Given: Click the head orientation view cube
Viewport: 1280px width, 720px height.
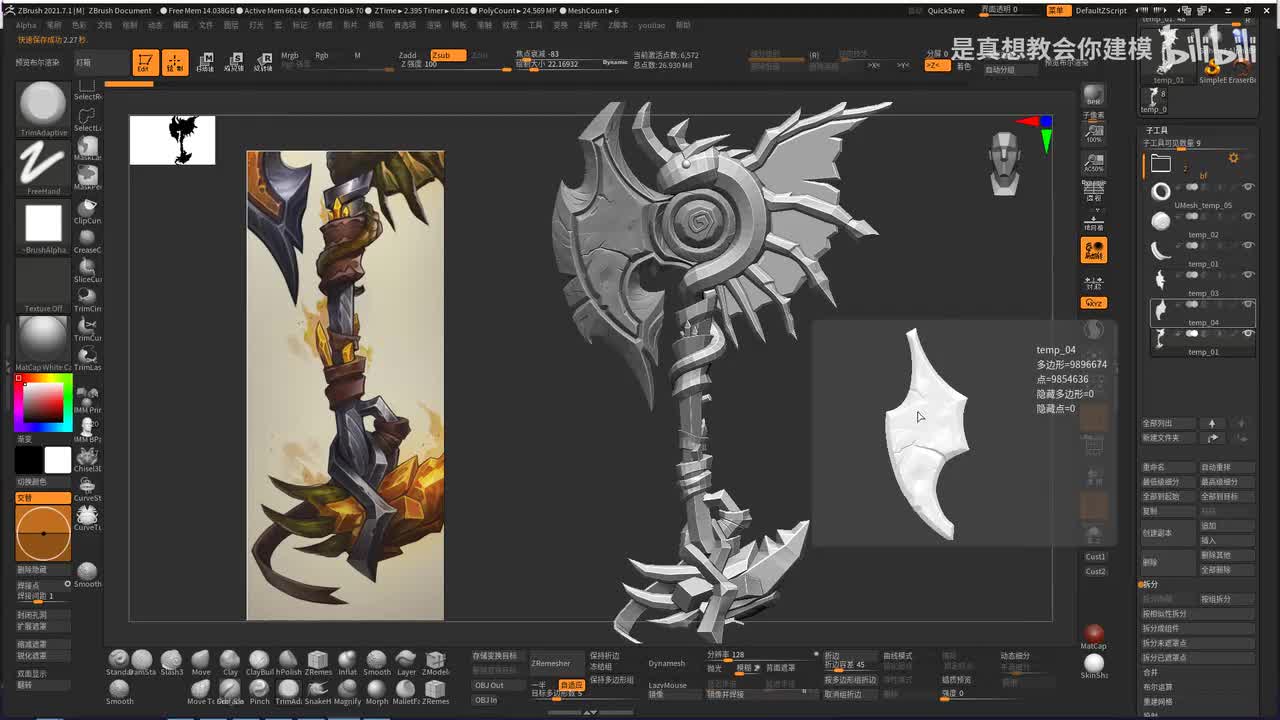Looking at the screenshot, I should click(x=1005, y=164).
